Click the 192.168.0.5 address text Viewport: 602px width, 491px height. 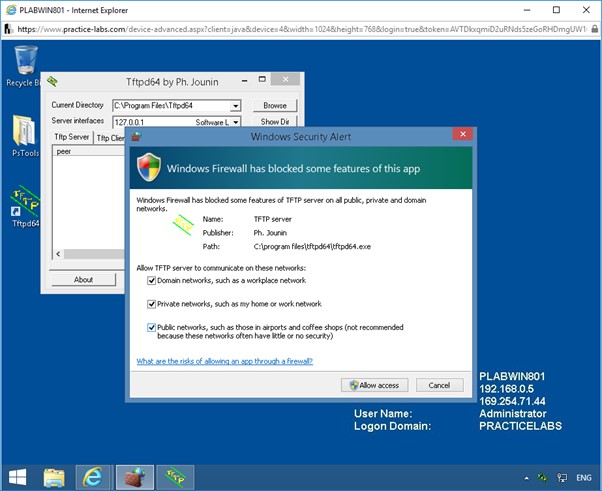click(x=506, y=389)
